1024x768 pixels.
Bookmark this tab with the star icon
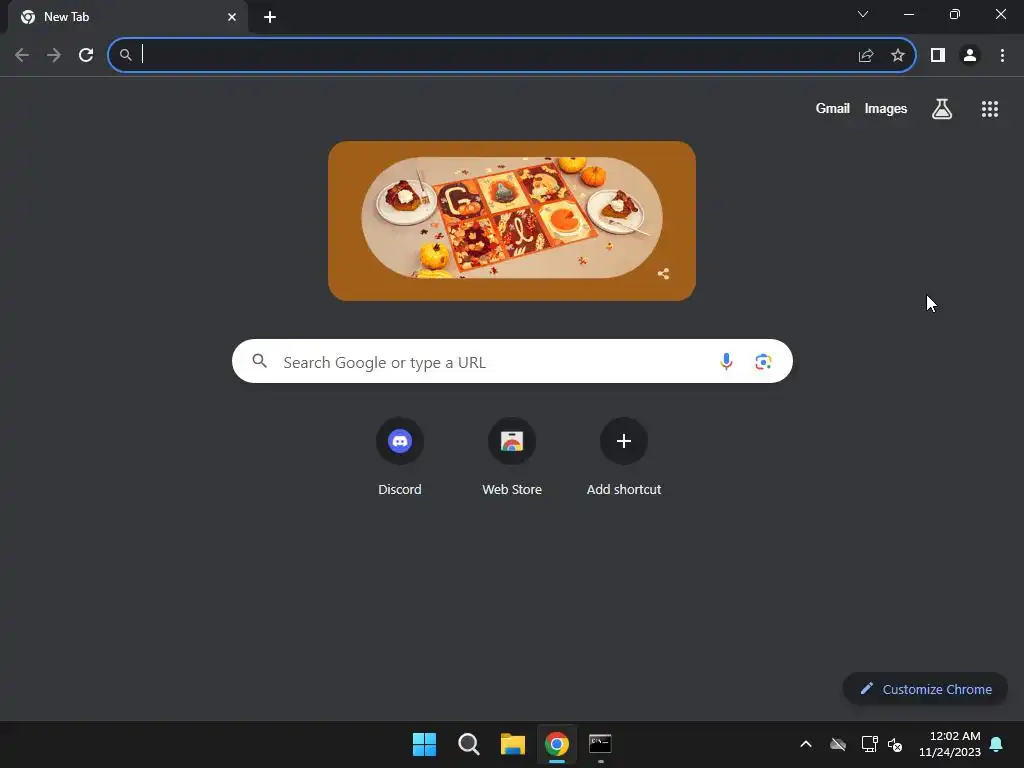click(x=898, y=56)
